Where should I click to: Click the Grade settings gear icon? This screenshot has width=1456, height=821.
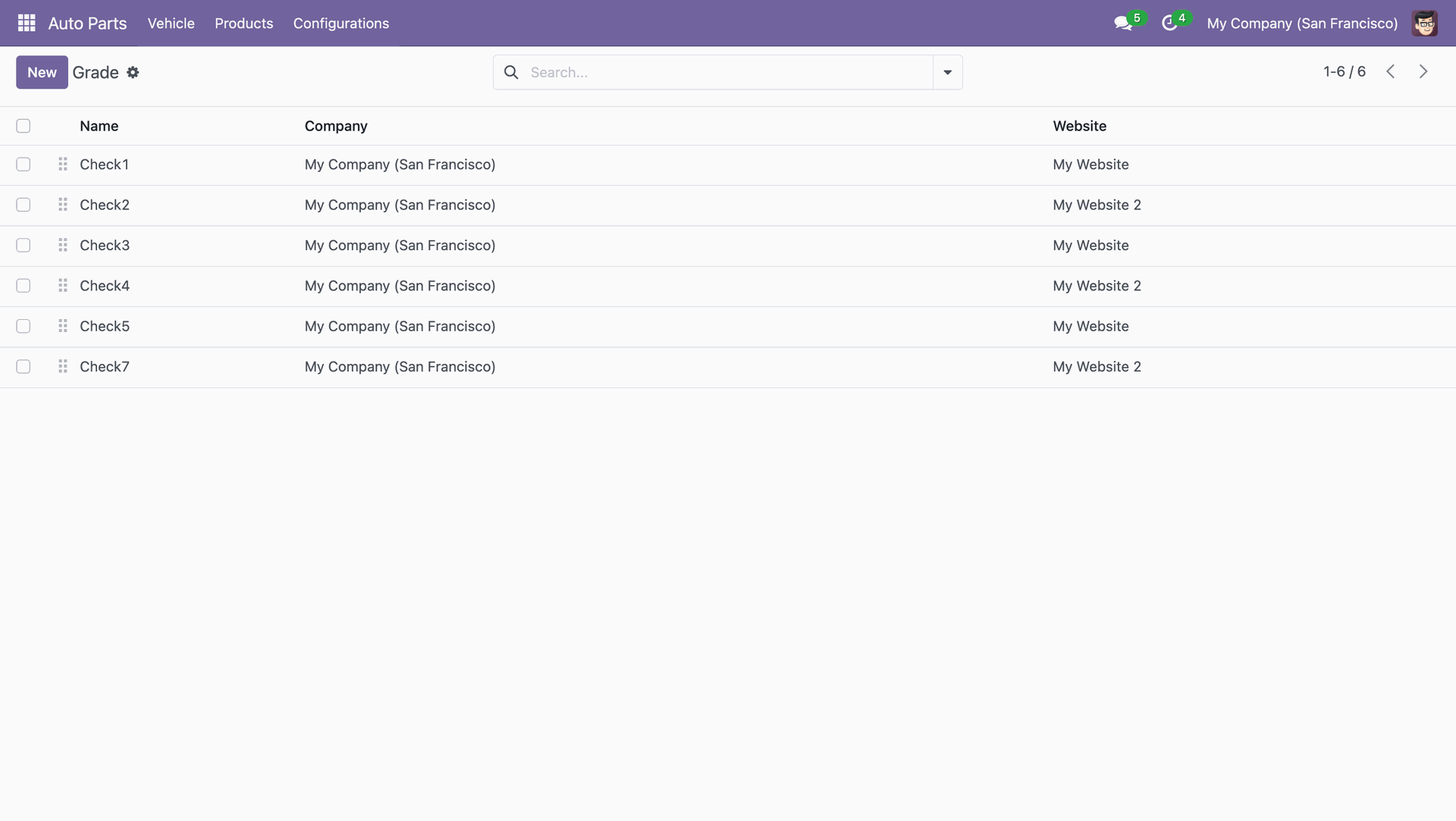pos(133,72)
